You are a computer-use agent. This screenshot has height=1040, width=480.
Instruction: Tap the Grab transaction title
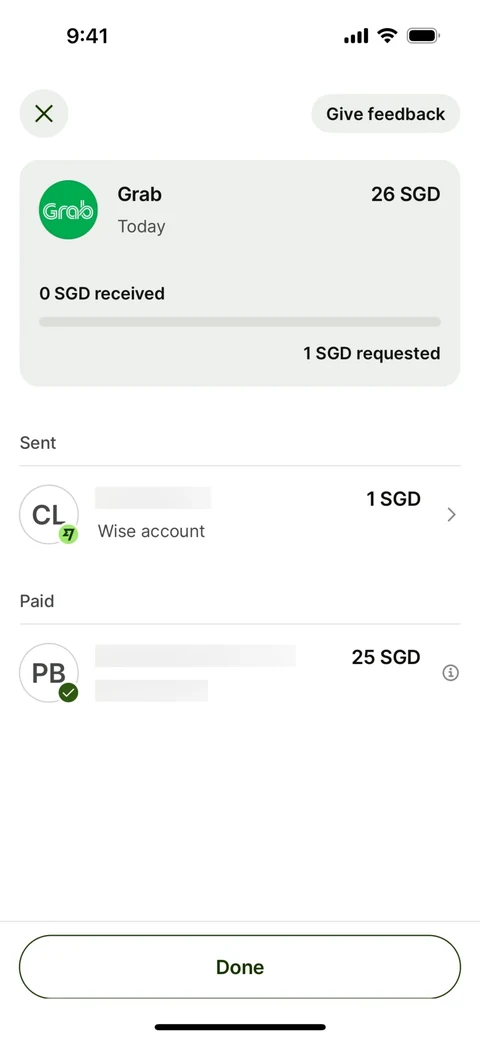point(139,194)
